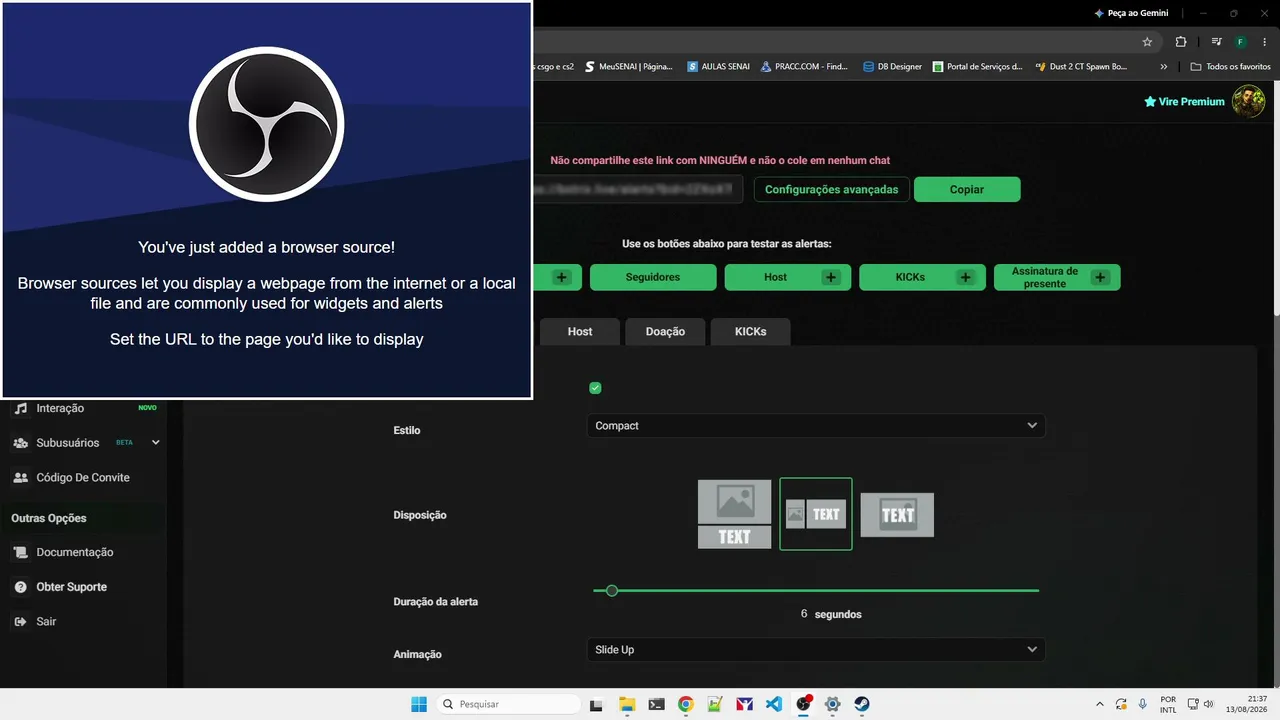Click the Código De Convite icon

tap(20, 478)
